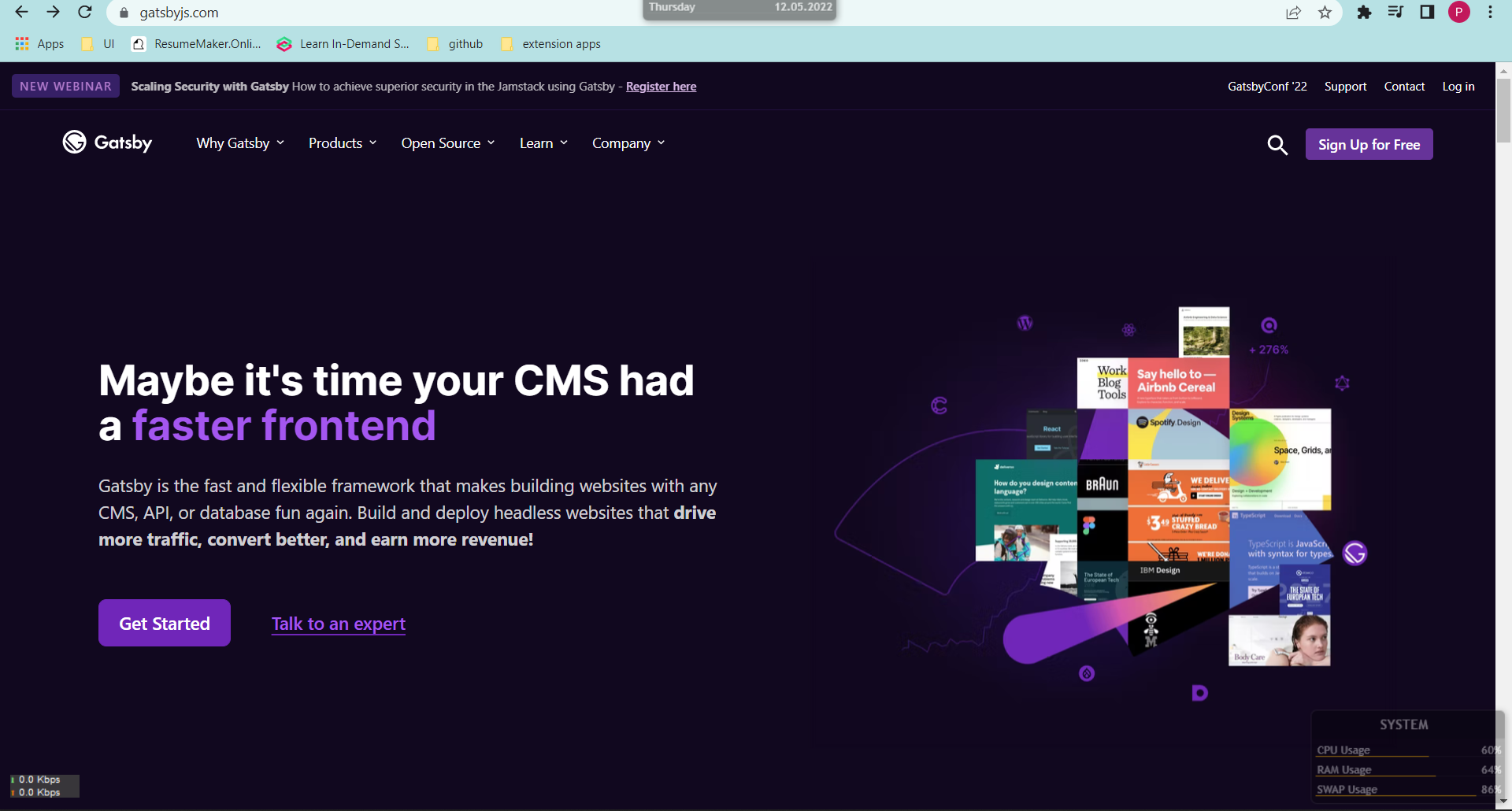Viewport: 1512px width, 811px height.
Task: Click the + 276% growth label
Action: point(1269,350)
